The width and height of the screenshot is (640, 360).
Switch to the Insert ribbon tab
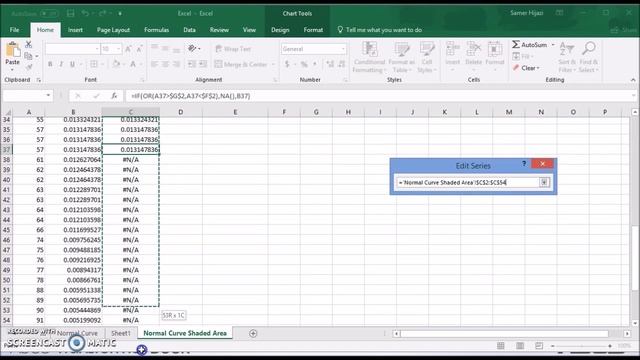click(x=75, y=30)
